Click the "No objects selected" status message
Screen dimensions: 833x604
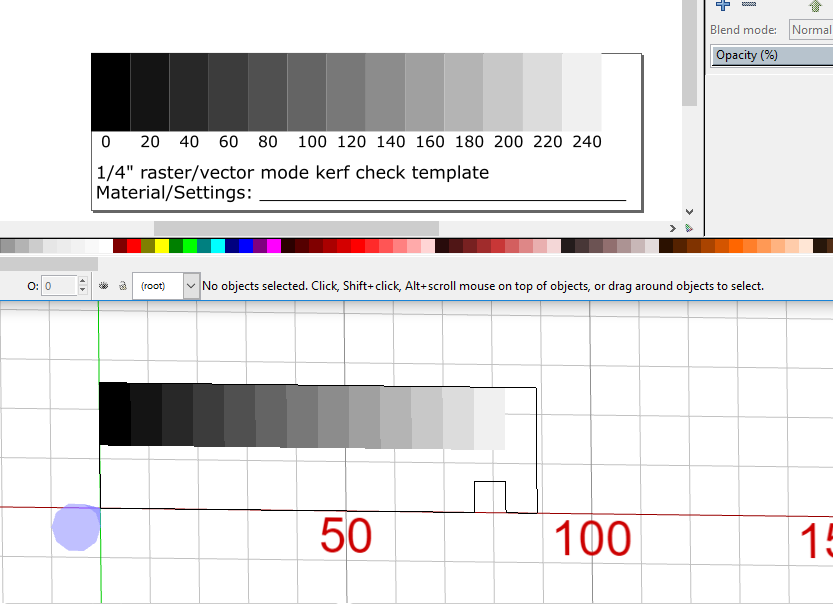[x=482, y=286]
